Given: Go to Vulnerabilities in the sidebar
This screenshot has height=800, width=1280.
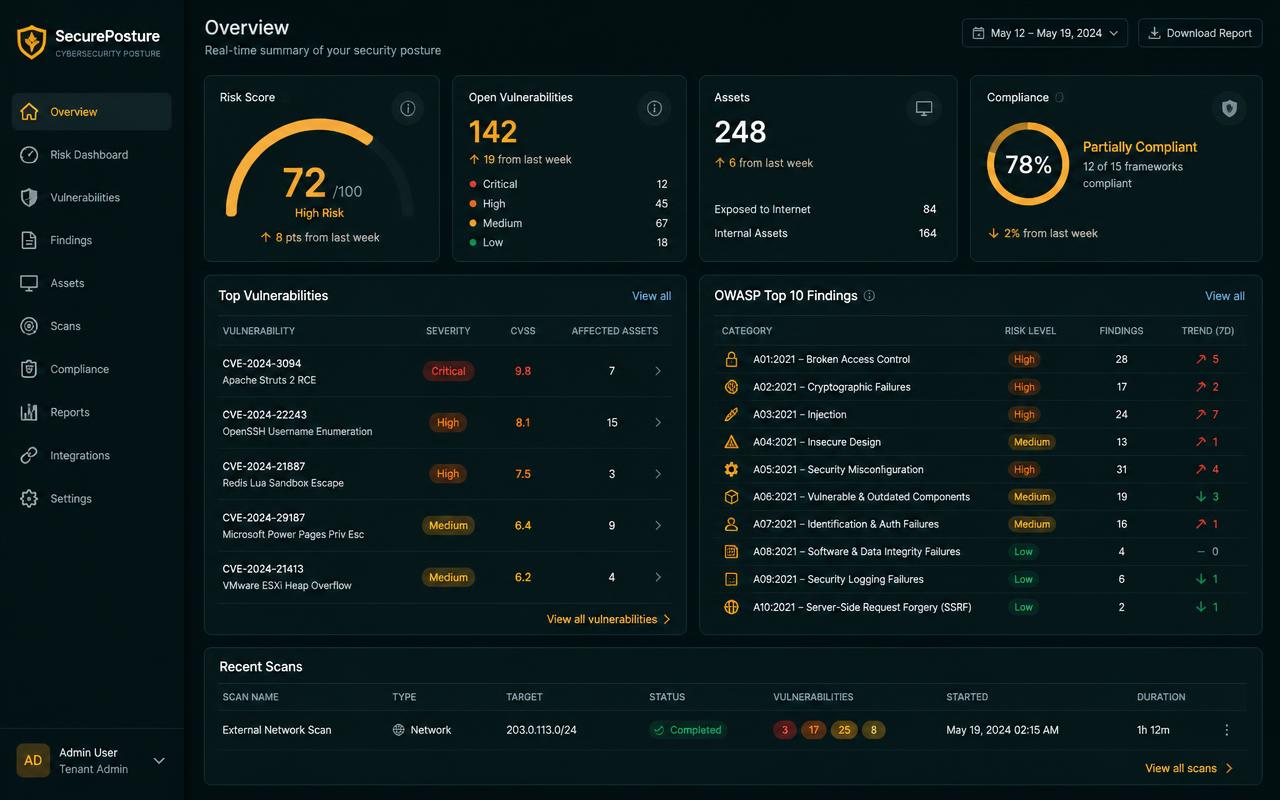Looking at the screenshot, I should 92,198.
